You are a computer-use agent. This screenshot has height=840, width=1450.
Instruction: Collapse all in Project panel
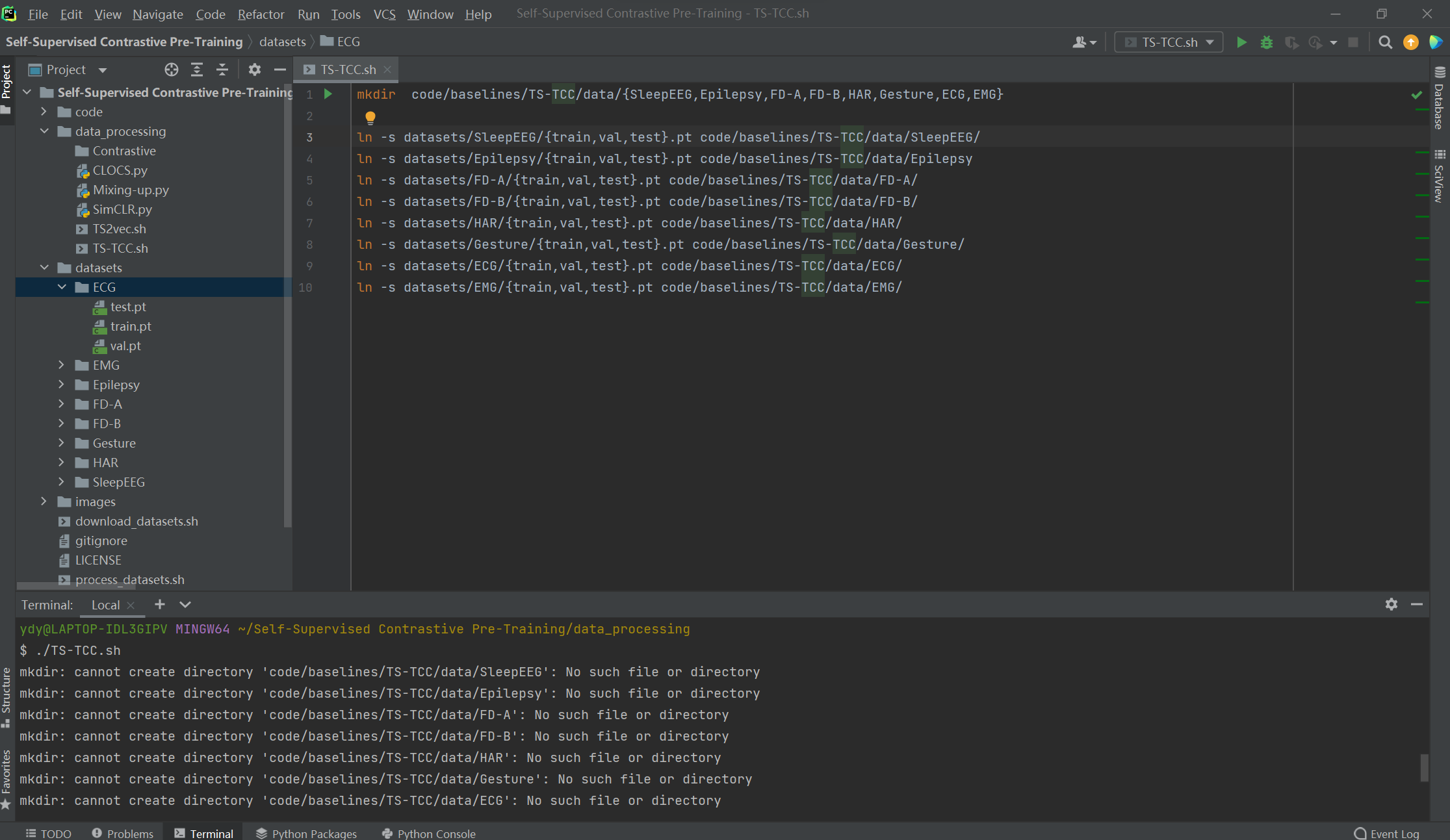222,70
